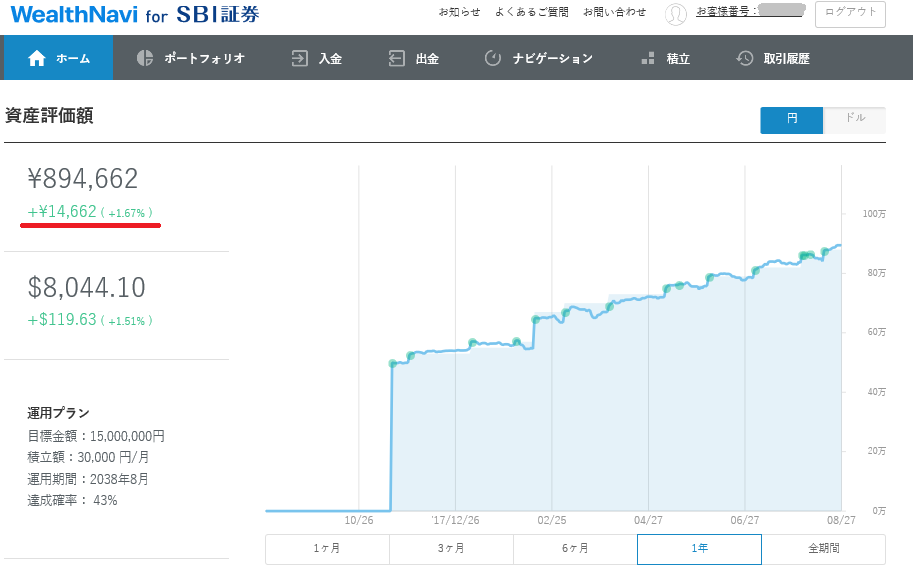Screen dimensions: 913x587
Task: Click the portfolio pie chart icon
Action: tap(144, 58)
